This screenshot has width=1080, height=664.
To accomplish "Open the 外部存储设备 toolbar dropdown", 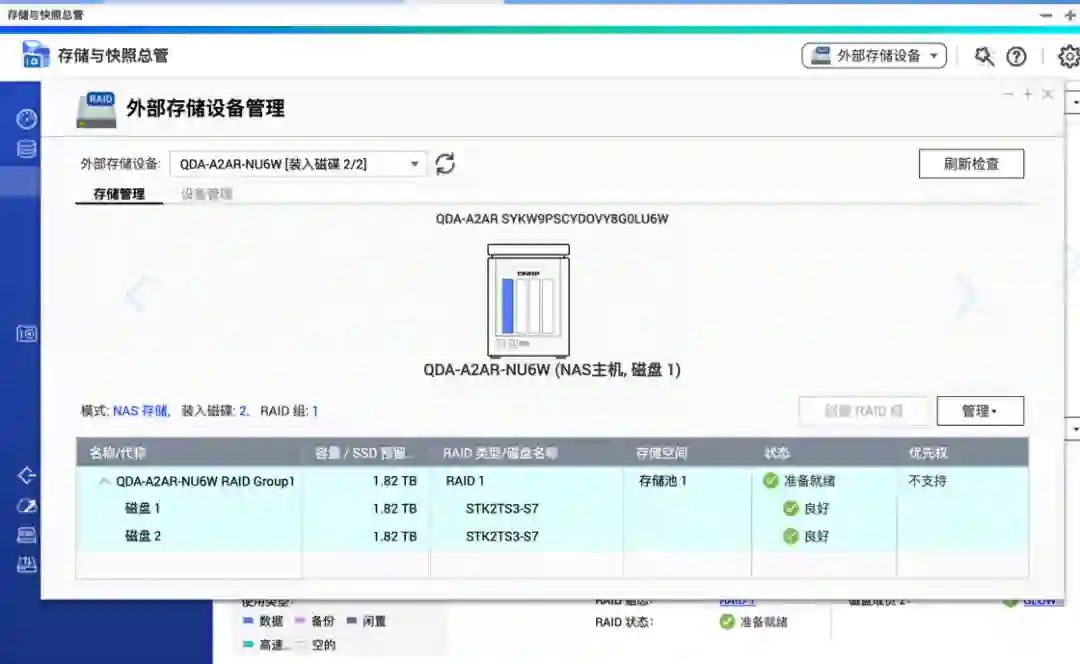I will [x=874, y=56].
